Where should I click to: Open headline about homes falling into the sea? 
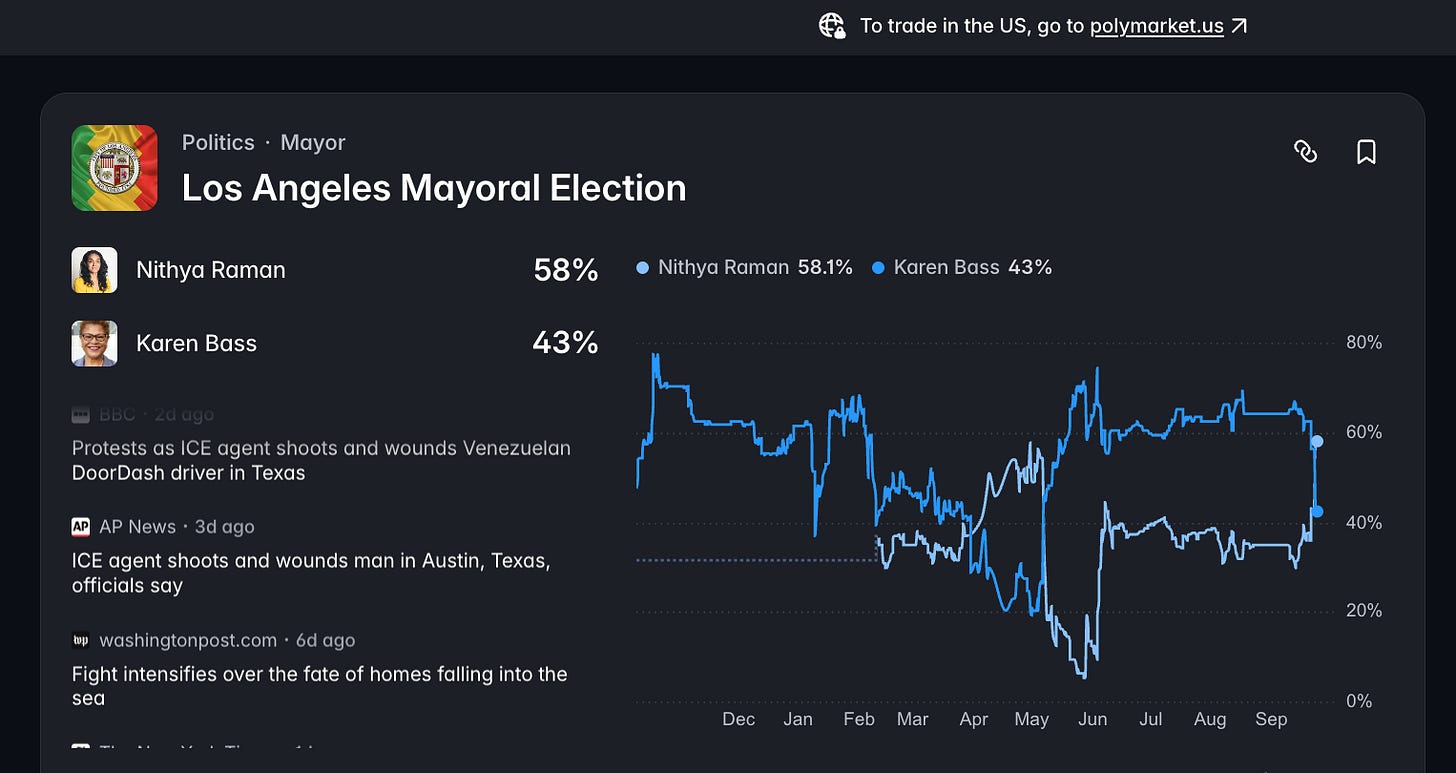(x=319, y=686)
